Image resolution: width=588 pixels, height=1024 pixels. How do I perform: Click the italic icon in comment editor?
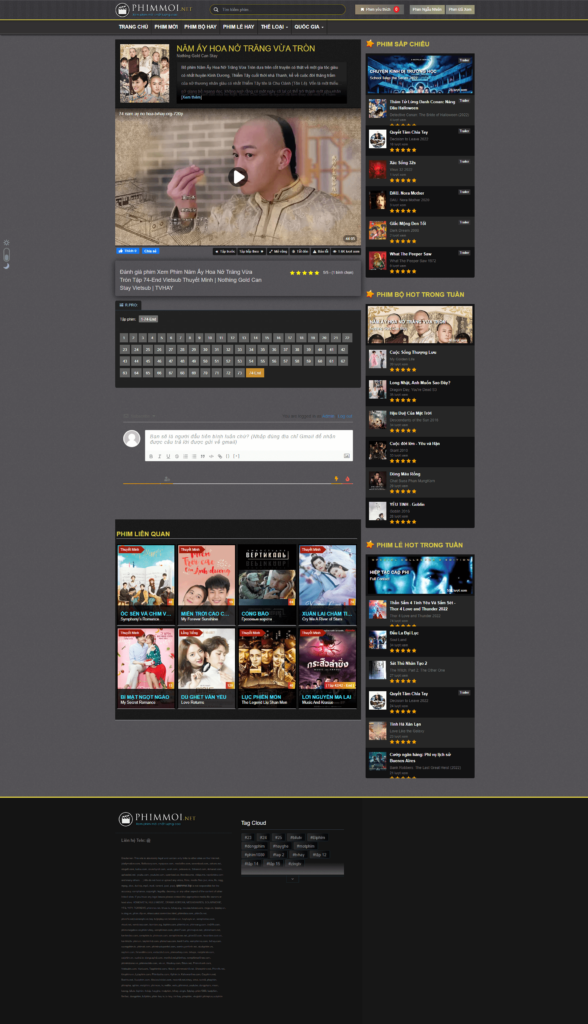pos(159,456)
